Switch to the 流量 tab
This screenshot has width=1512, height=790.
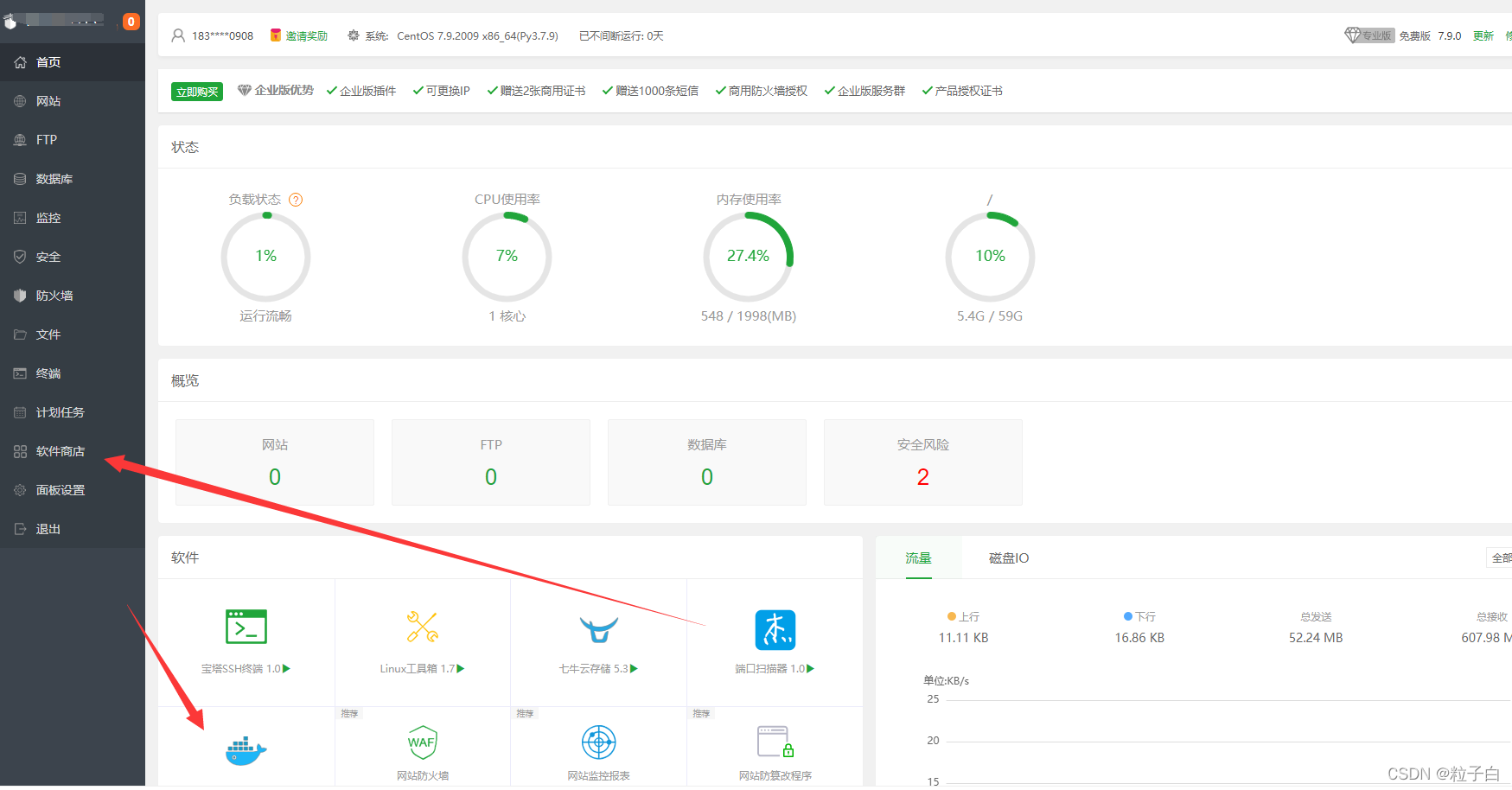(918, 558)
